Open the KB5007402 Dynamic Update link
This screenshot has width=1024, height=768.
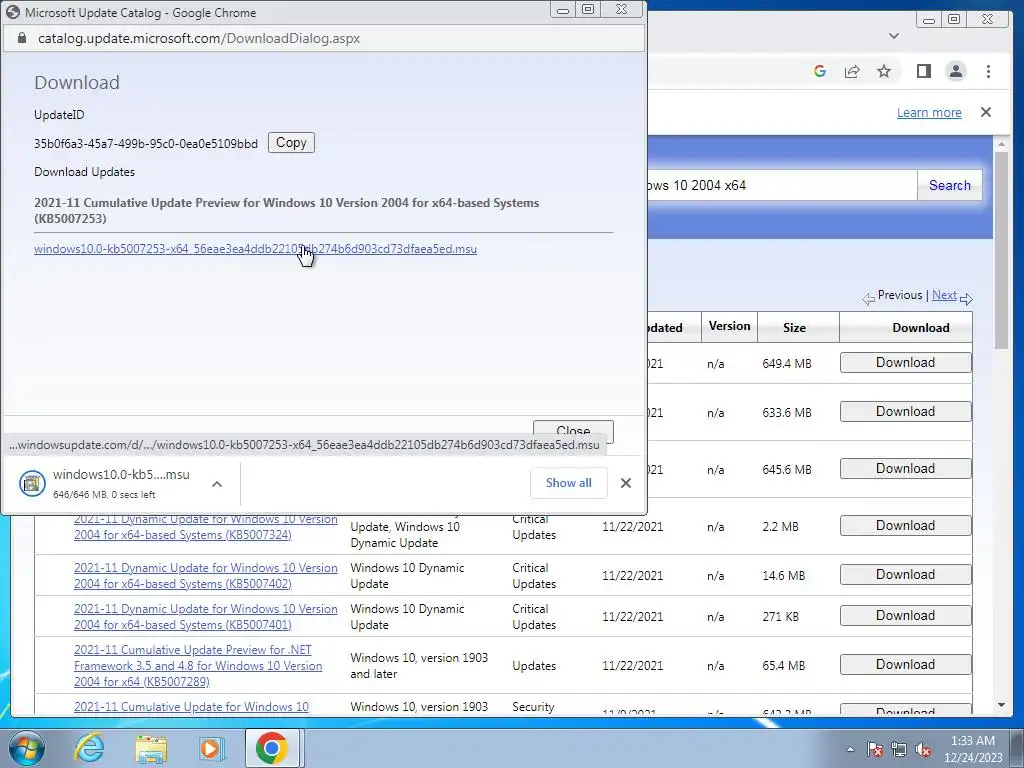click(x=206, y=575)
